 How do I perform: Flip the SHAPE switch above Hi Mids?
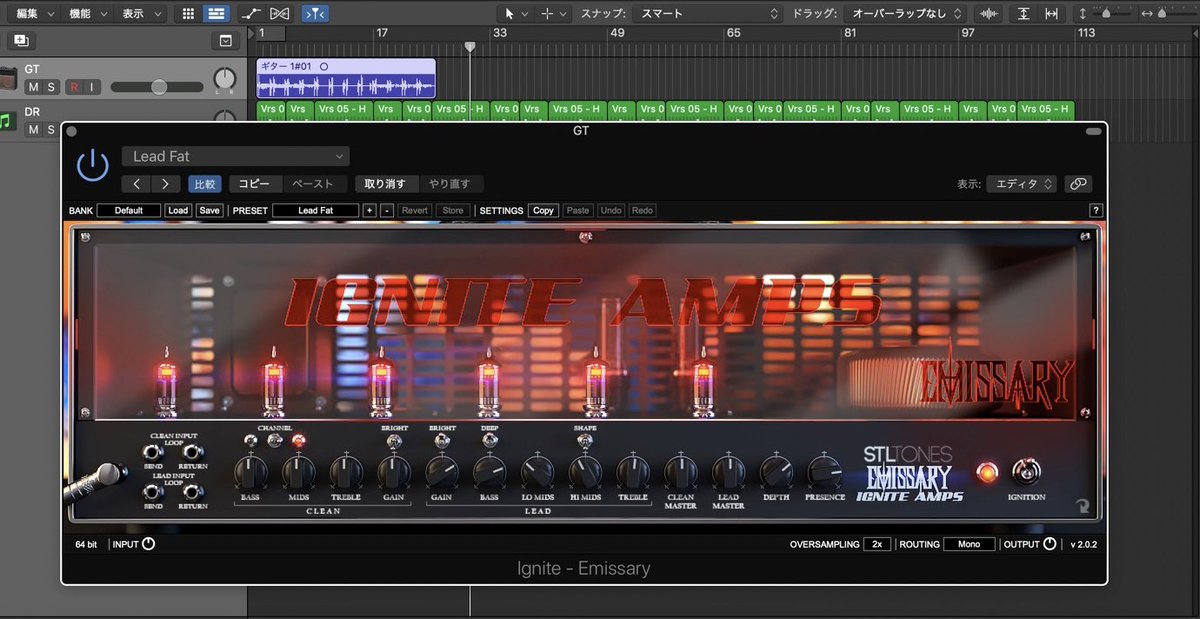click(585, 440)
